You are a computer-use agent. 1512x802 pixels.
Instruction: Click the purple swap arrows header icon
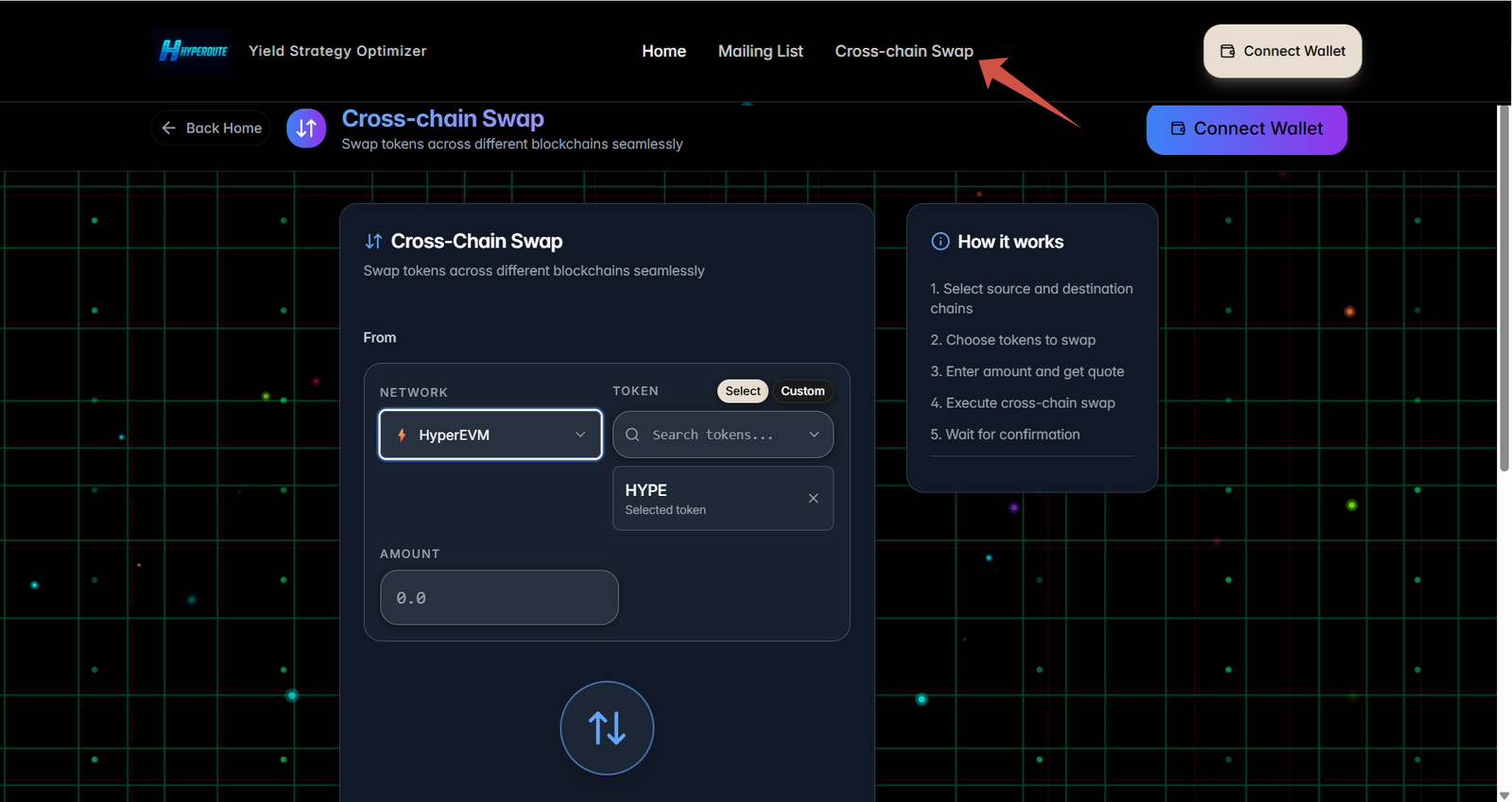(306, 128)
